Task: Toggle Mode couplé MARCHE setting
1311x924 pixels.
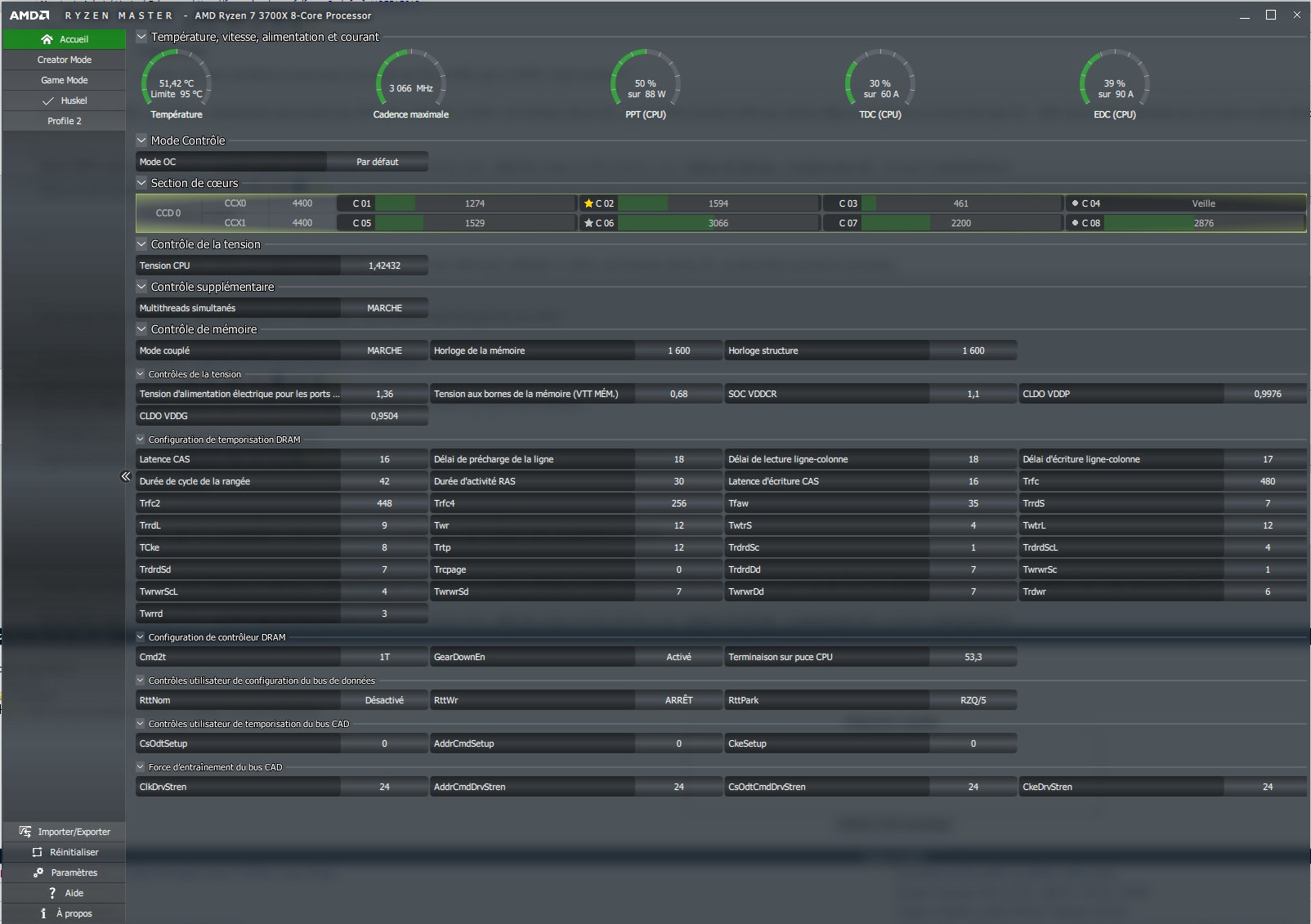Action: point(384,350)
